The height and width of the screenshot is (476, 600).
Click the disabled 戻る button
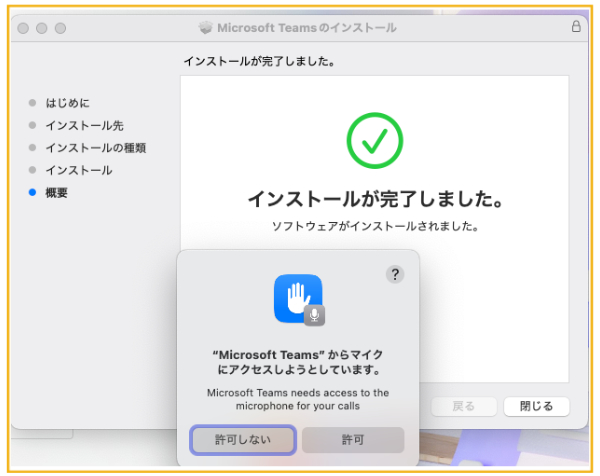coord(464,406)
